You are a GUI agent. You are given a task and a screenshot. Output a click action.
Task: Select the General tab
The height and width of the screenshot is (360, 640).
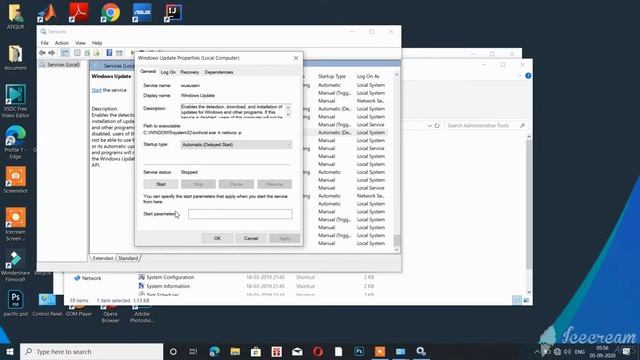point(148,71)
